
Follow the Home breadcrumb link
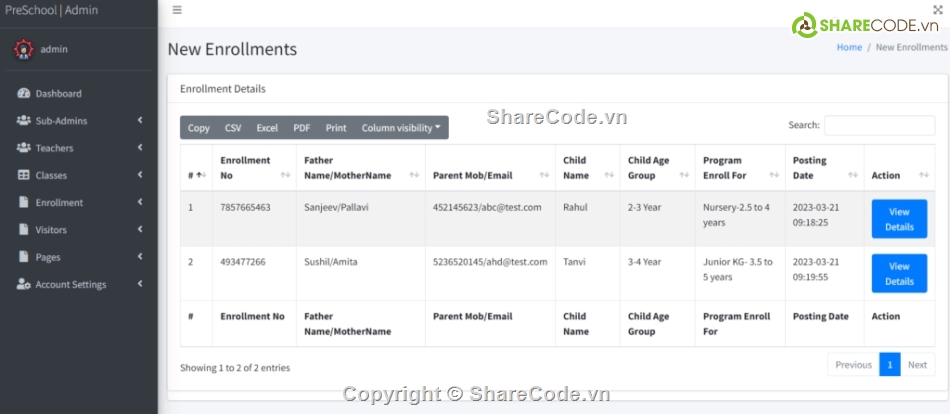pos(849,47)
